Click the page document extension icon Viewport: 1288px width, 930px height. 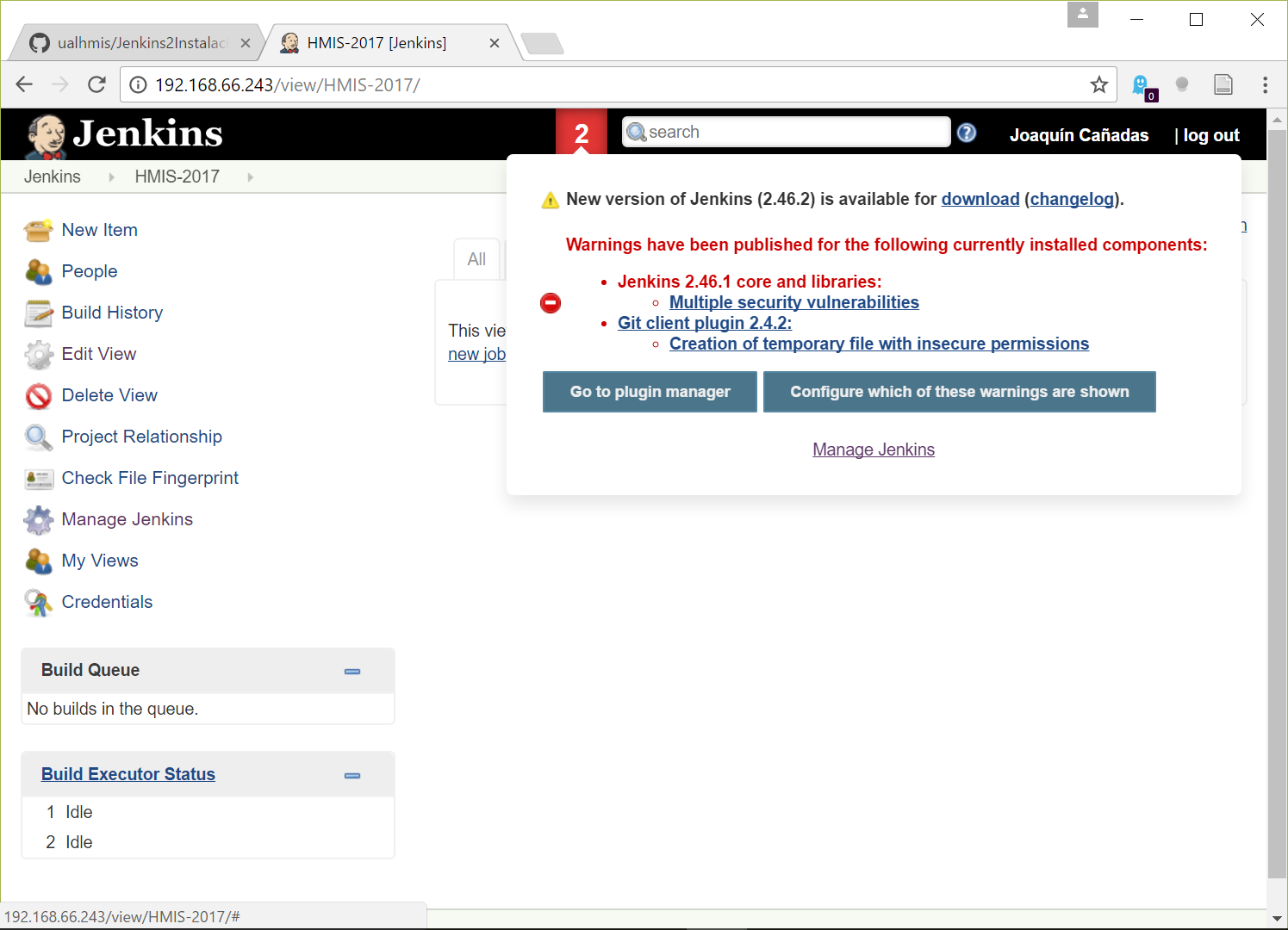1223,84
